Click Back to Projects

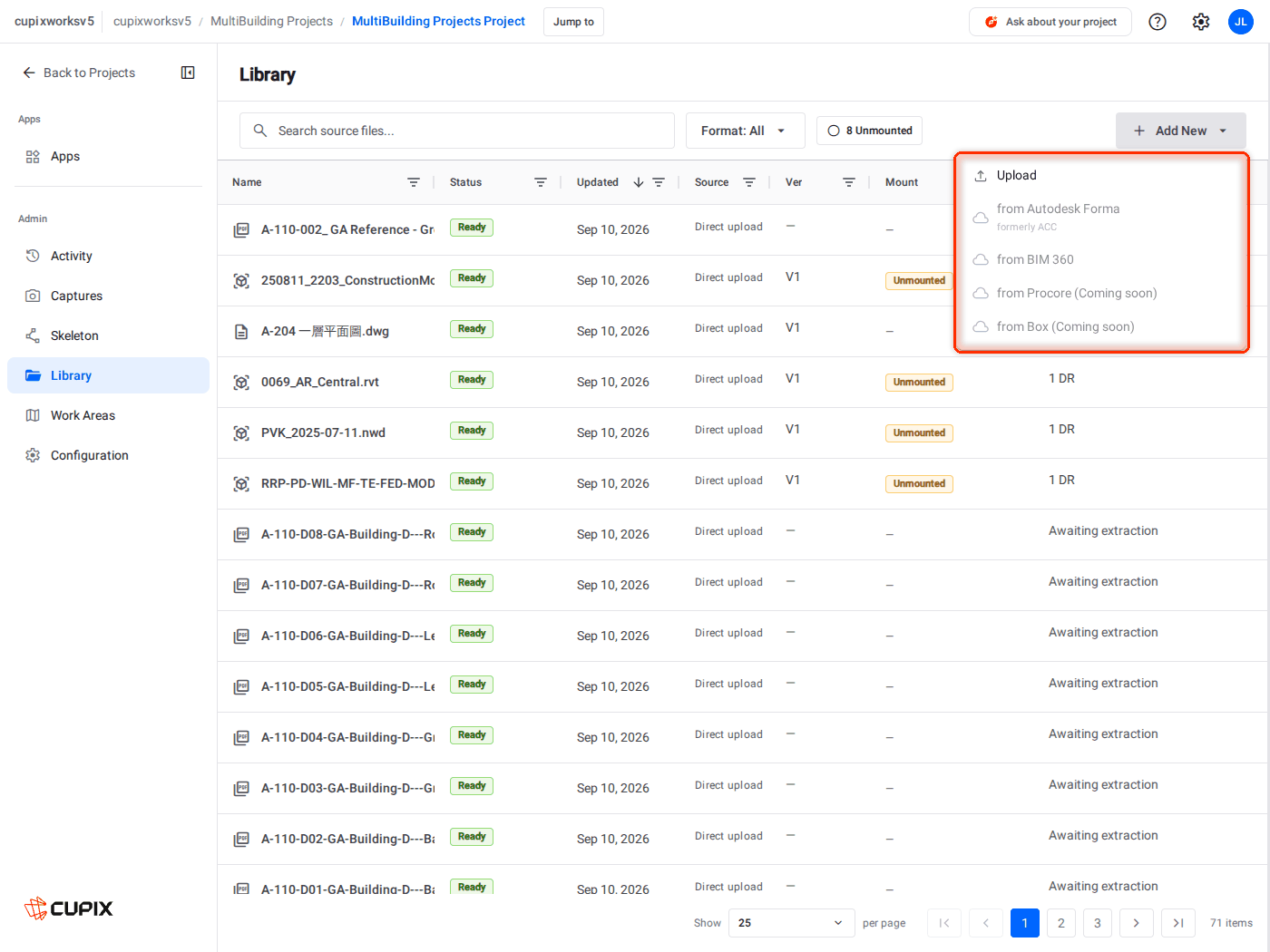point(79,73)
